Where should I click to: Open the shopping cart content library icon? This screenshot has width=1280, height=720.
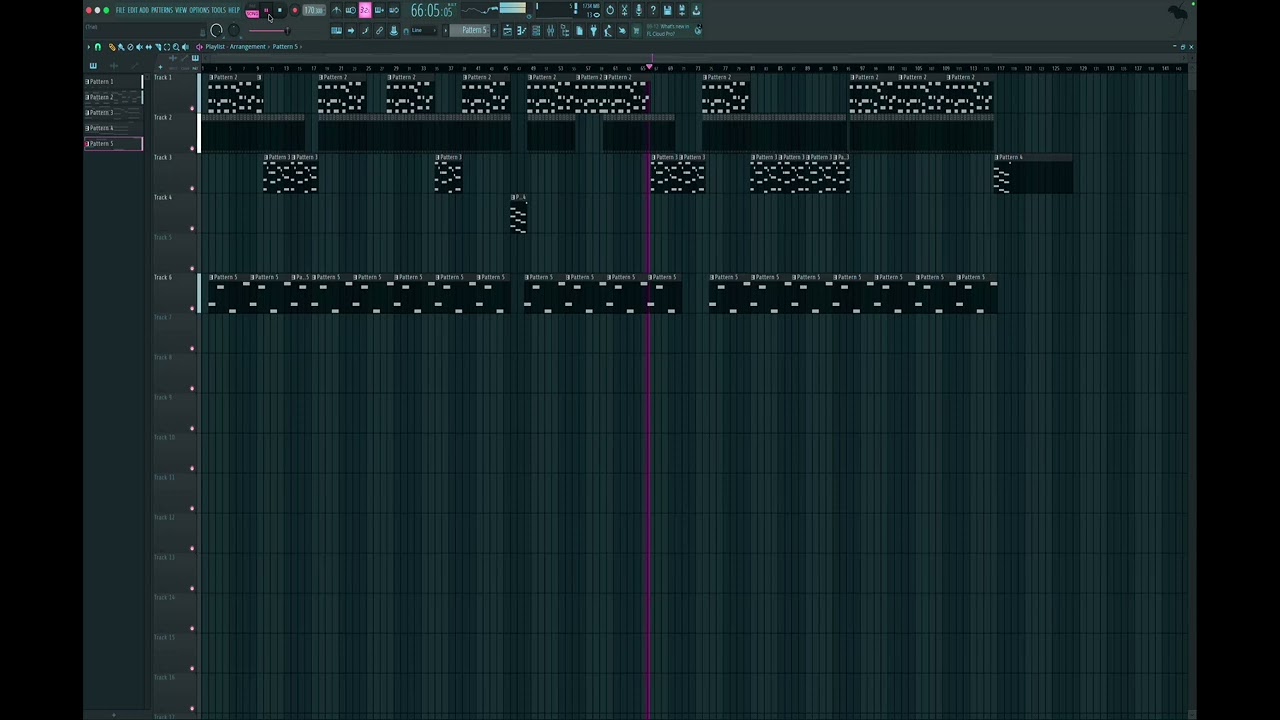[x=636, y=31]
